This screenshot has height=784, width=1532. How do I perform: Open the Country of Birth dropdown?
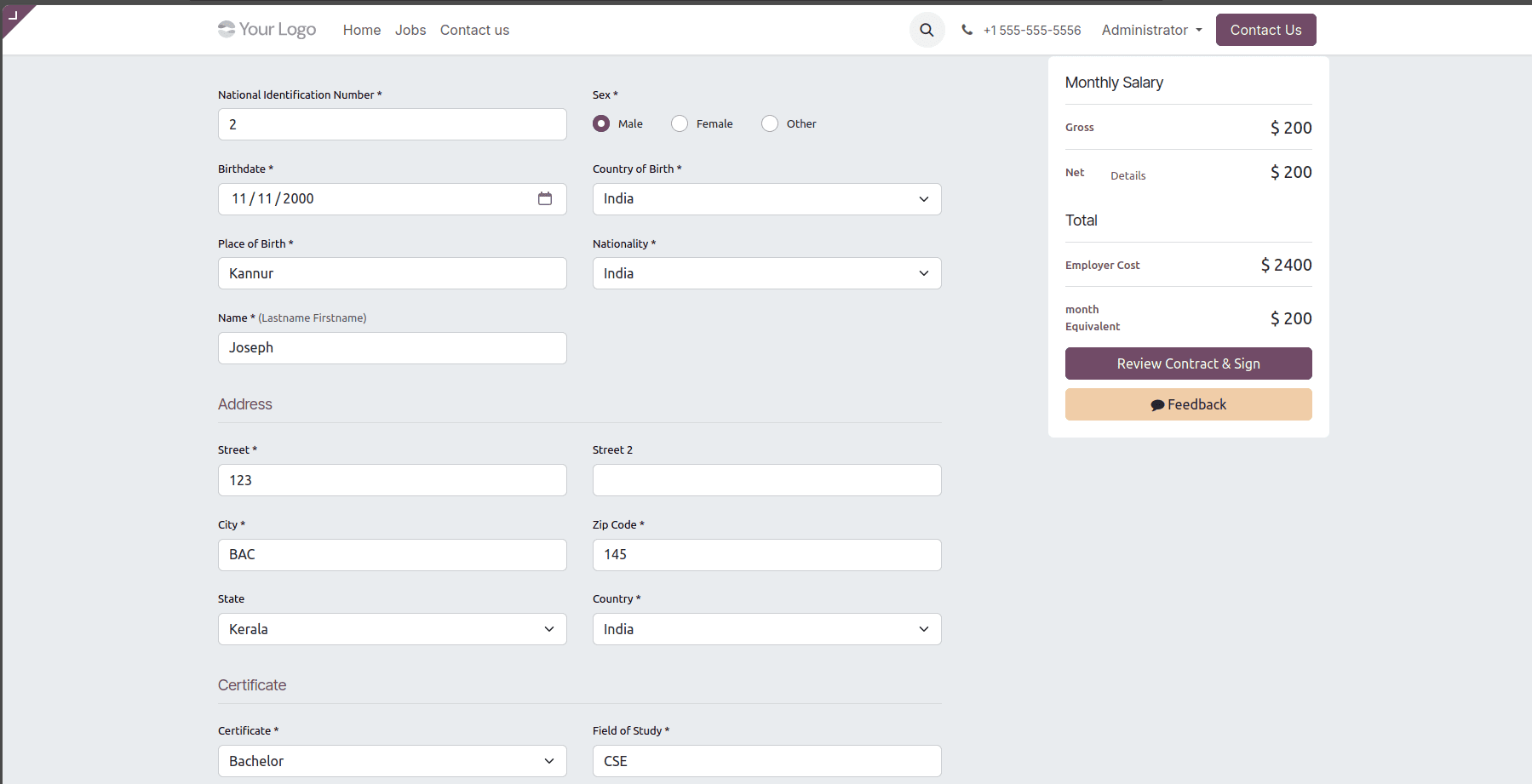click(766, 199)
